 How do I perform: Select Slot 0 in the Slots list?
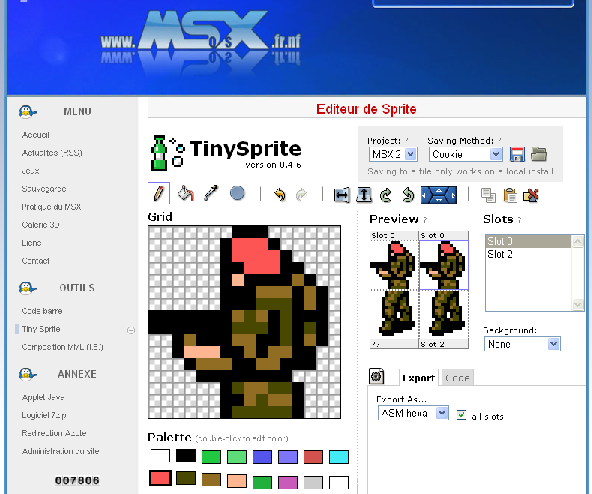(x=528, y=241)
